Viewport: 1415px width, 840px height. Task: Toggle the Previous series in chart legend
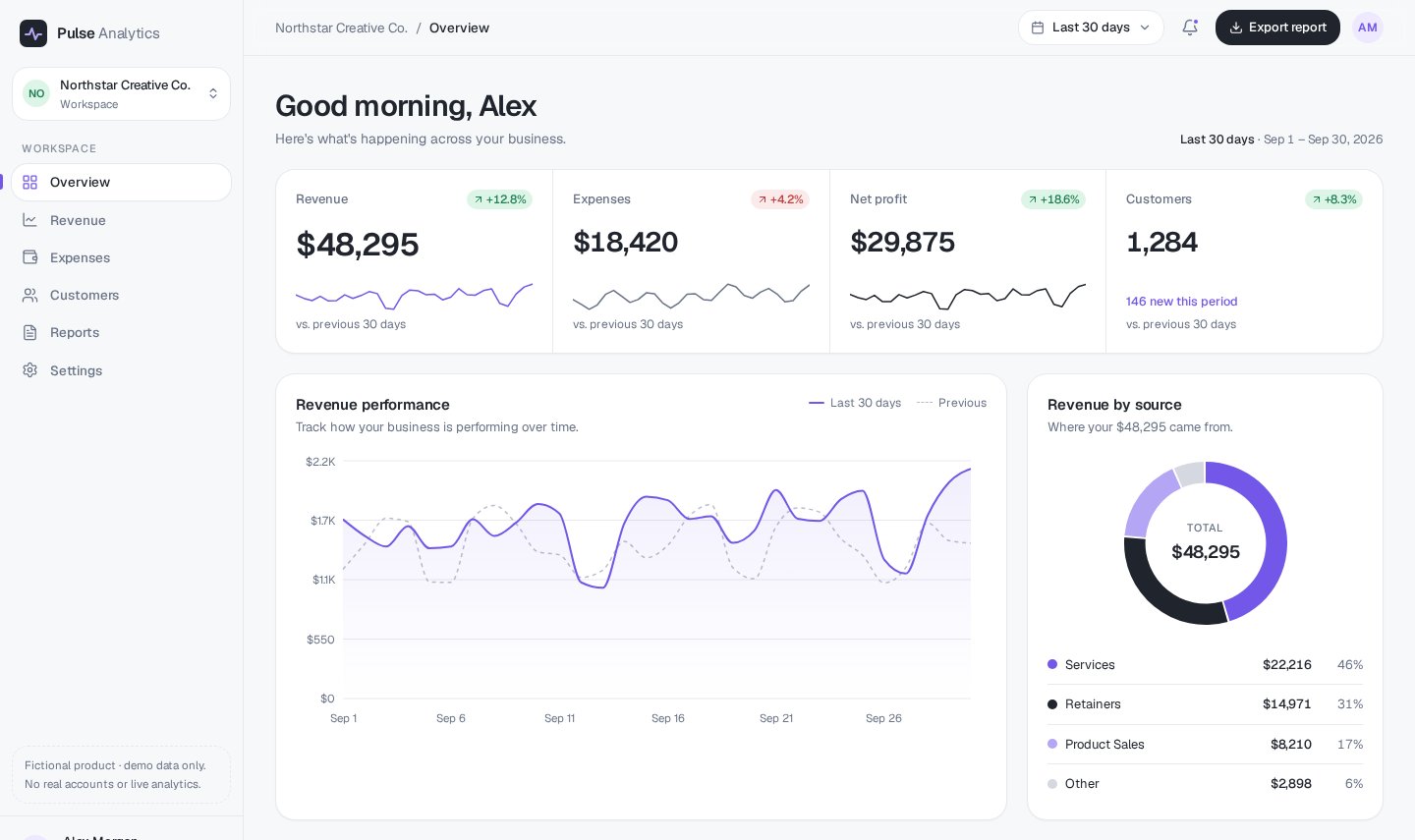(951, 403)
